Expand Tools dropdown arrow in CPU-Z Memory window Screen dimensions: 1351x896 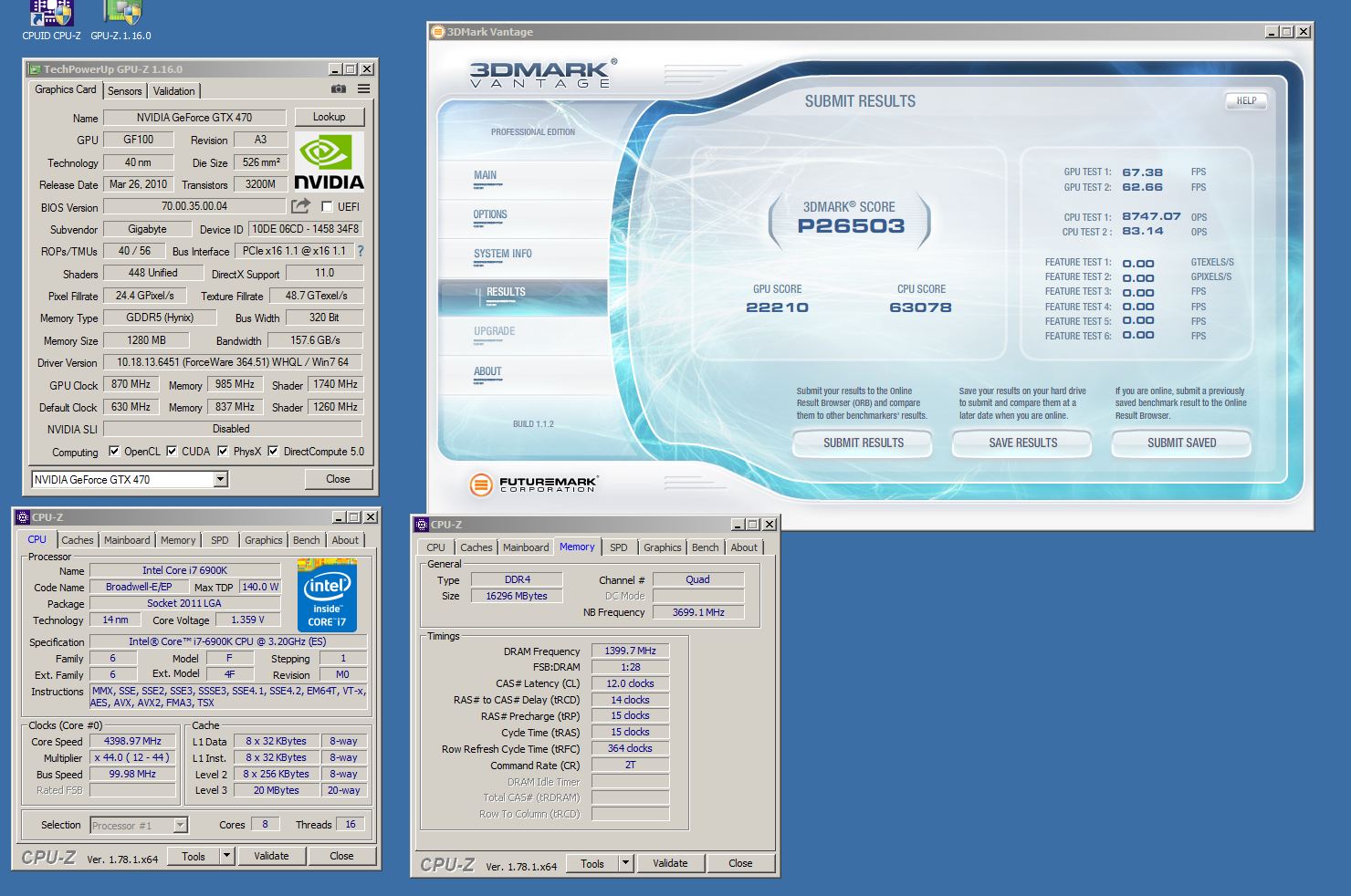click(x=625, y=863)
